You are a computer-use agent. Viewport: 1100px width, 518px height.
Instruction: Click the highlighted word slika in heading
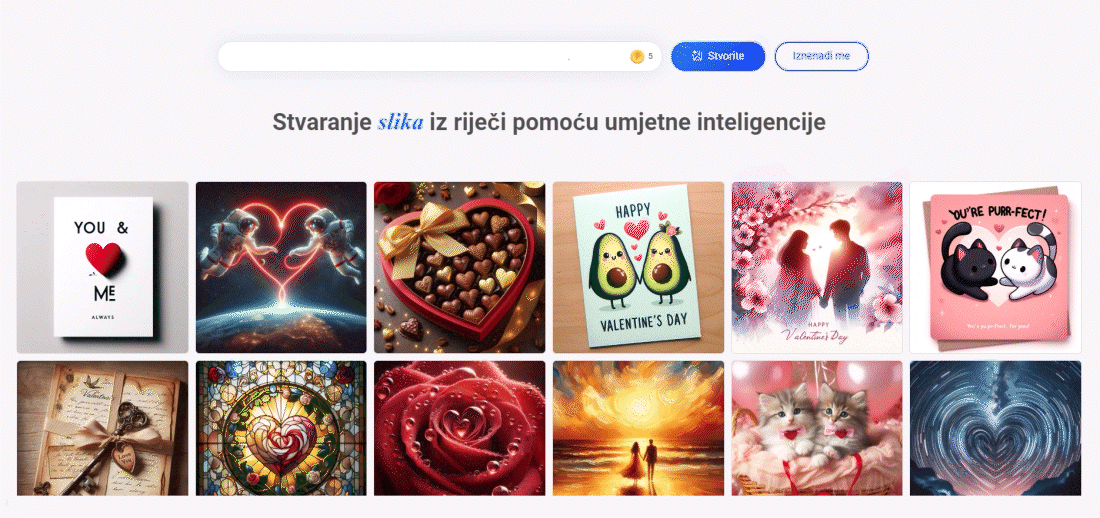(401, 122)
